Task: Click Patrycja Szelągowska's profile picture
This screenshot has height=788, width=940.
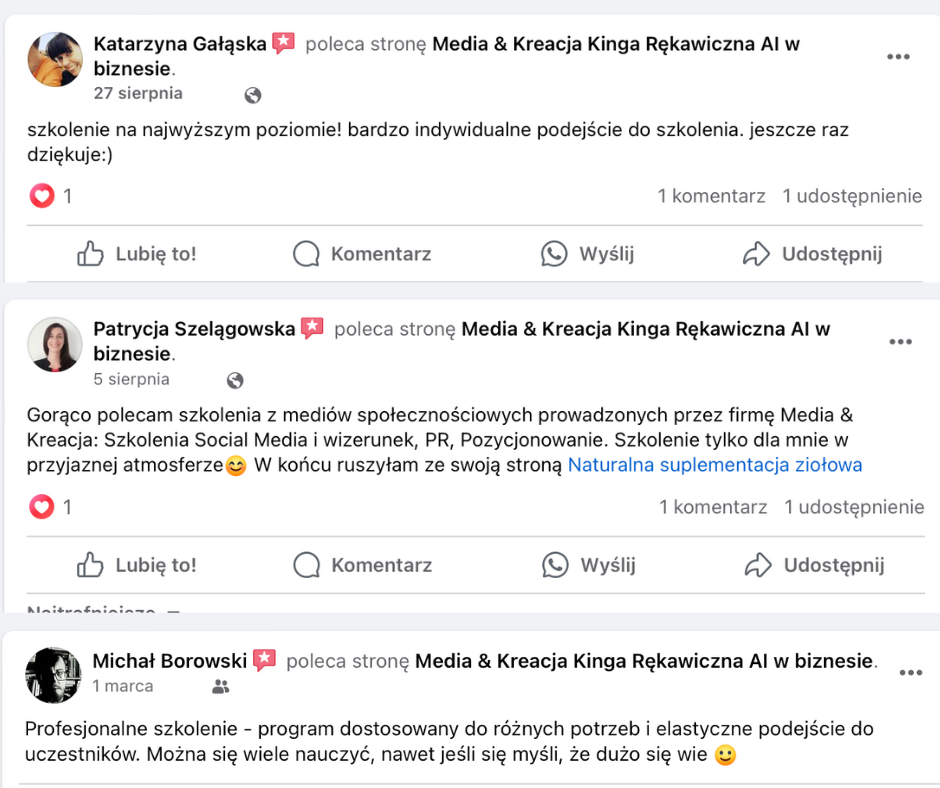Action: [55, 345]
